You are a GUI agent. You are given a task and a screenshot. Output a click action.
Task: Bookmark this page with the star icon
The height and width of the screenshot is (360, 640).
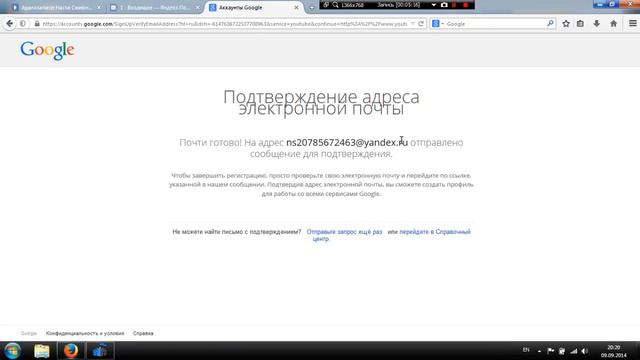pyautogui.click(x=566, y=24)
